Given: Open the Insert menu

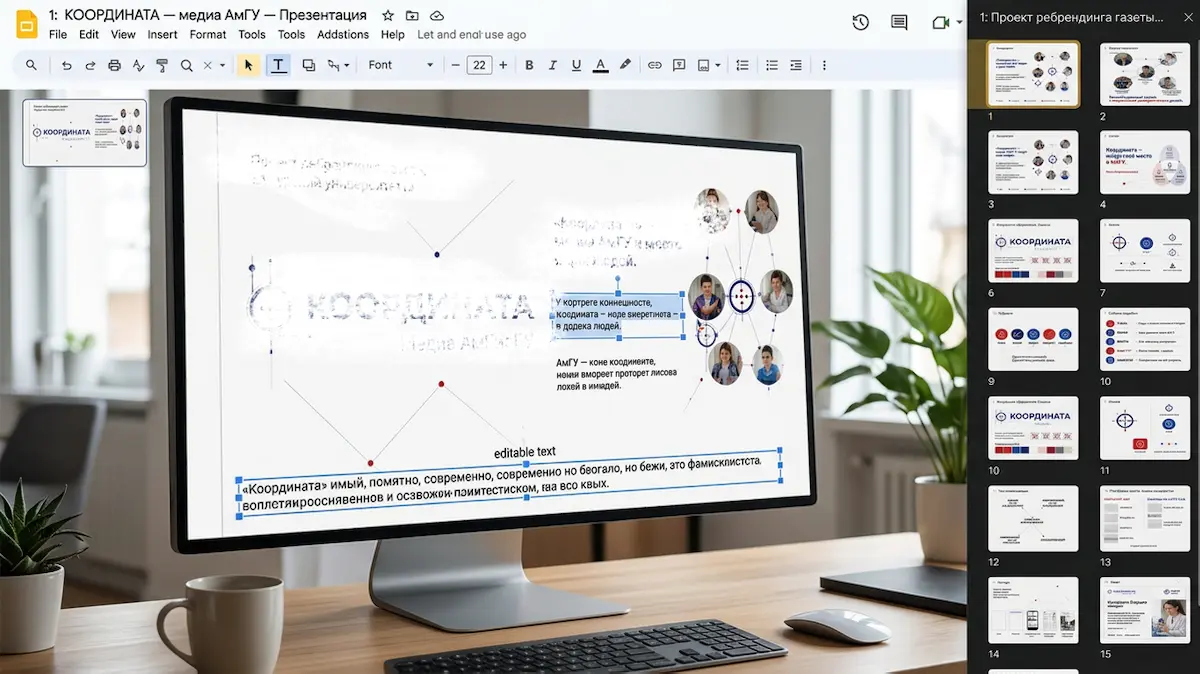Looking at the screenshot, I should coord(162,34).
